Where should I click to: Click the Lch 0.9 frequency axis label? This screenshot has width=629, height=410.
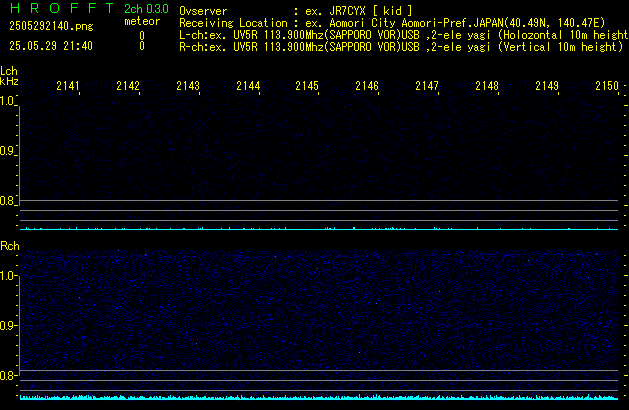[7, 151]
